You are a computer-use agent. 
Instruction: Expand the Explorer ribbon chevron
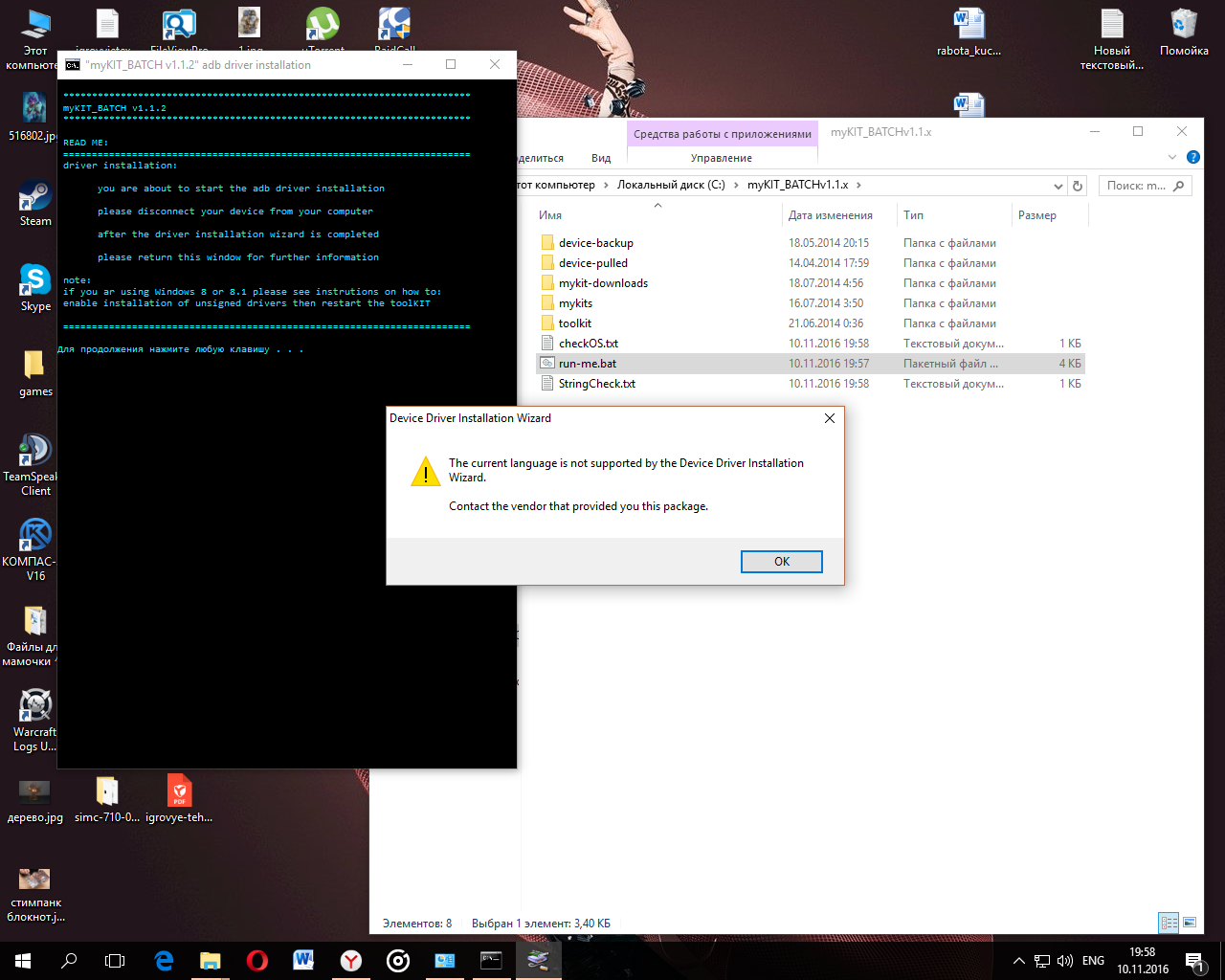point(1172,157)
